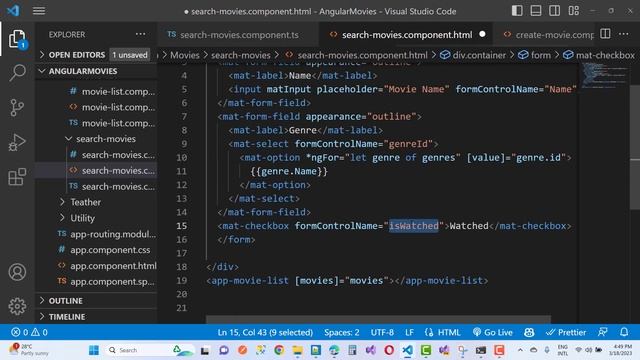640x360 pixels.
Task: Expand the OUTLINE section
Action: (x=65, y=301)
